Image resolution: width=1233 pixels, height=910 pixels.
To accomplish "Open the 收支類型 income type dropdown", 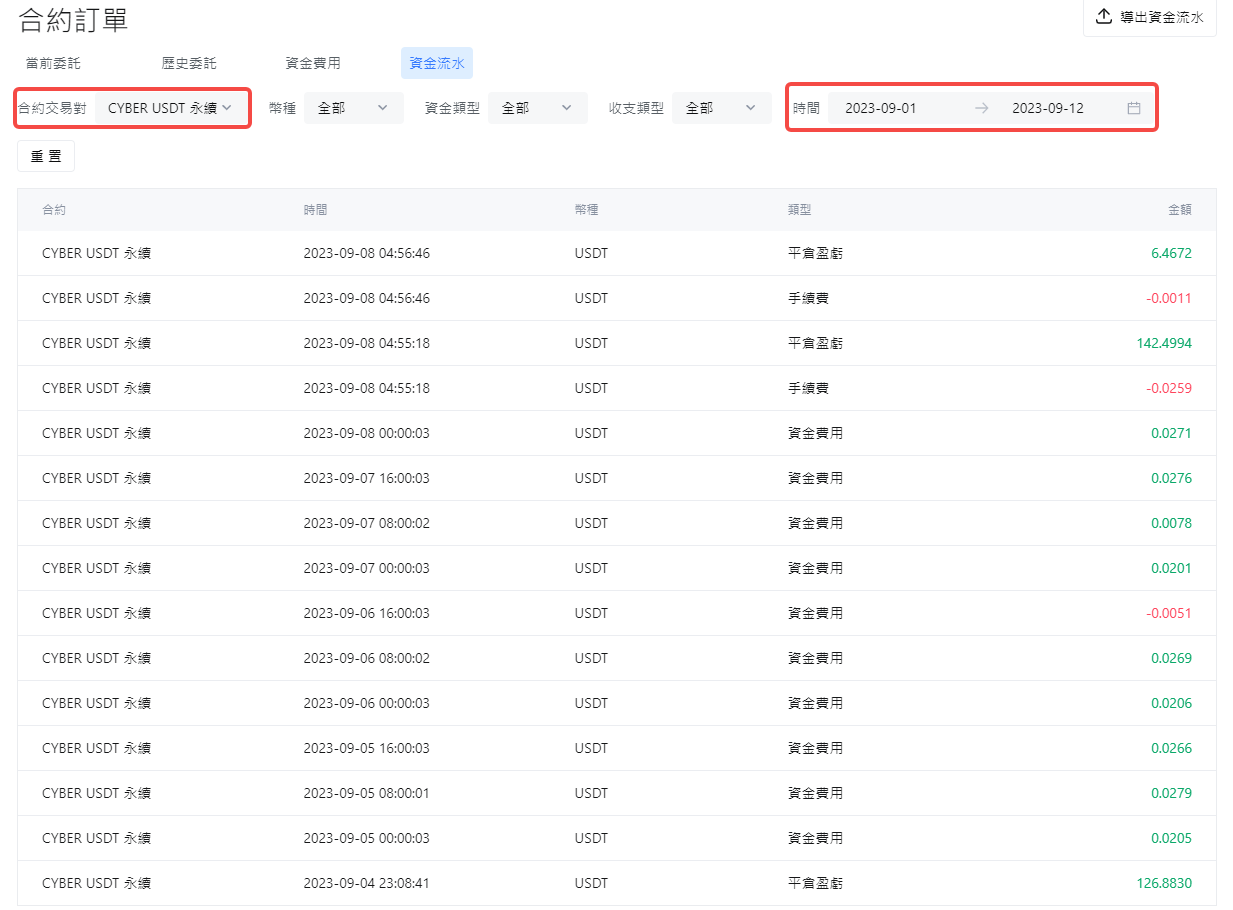I will click(x=721, y=108).
